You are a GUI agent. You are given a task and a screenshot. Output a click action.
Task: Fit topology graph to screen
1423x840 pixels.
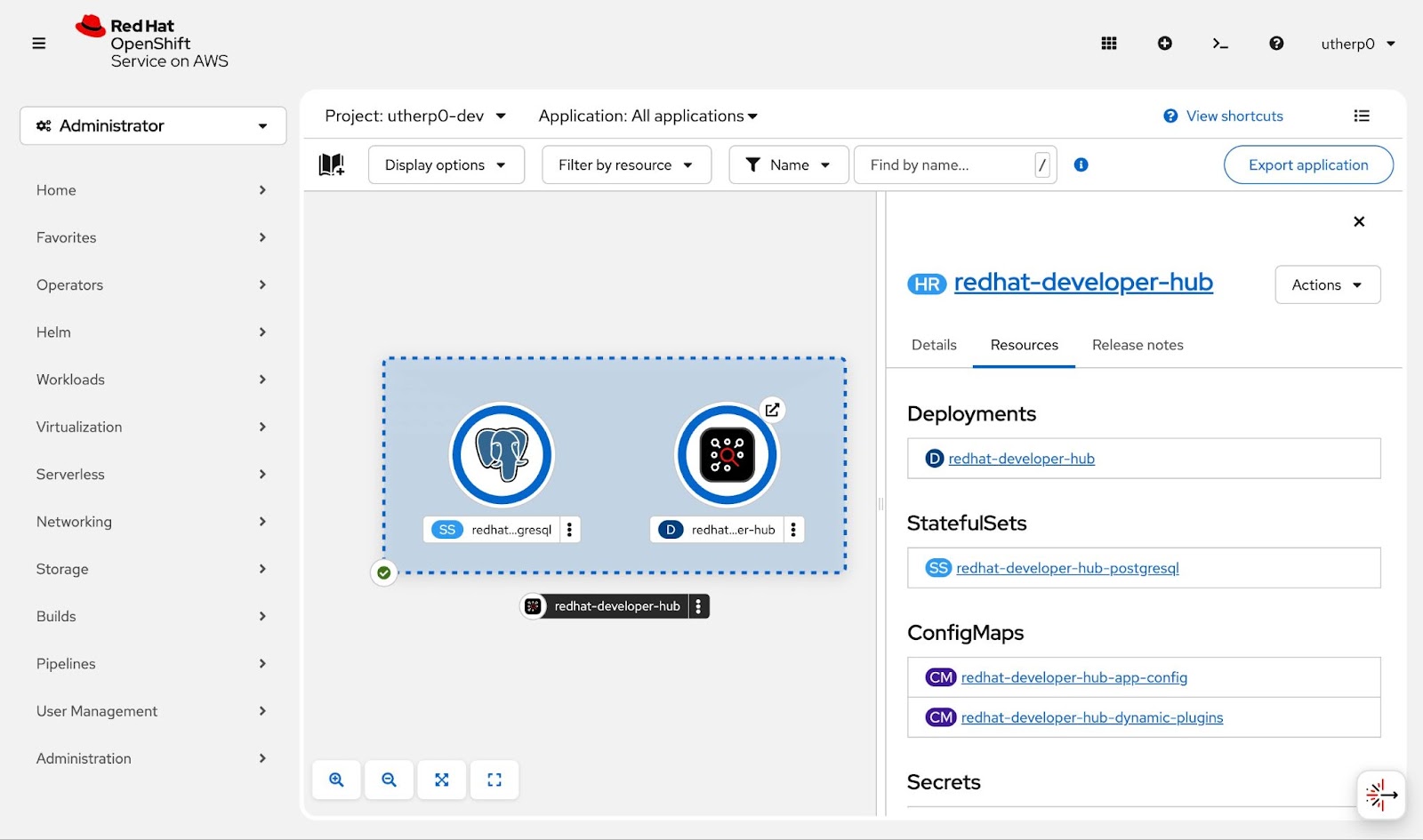point(441,780)
